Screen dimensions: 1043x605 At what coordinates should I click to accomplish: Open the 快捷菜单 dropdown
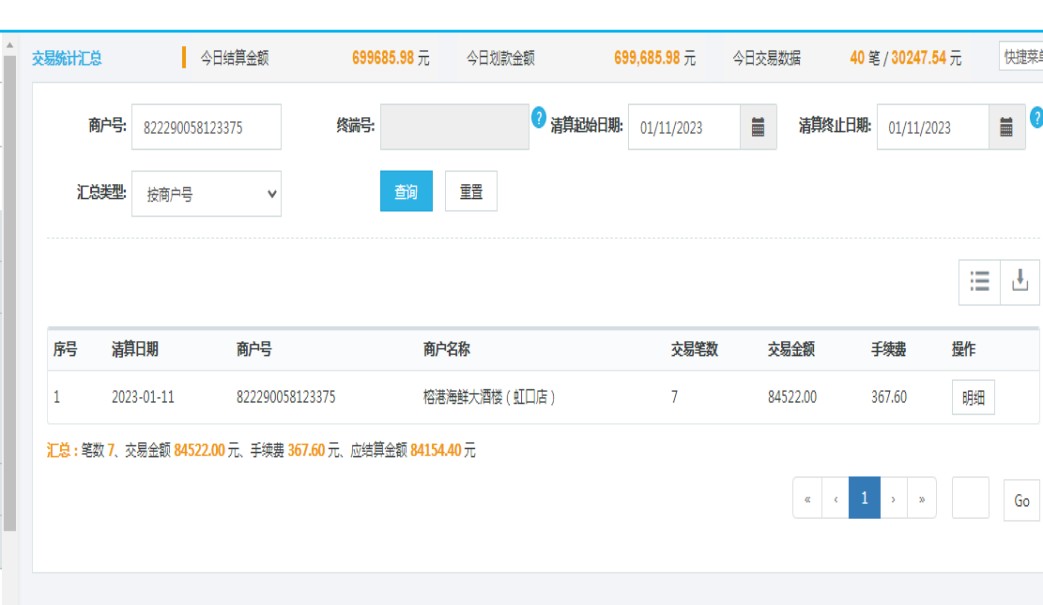coord(1020,57)
